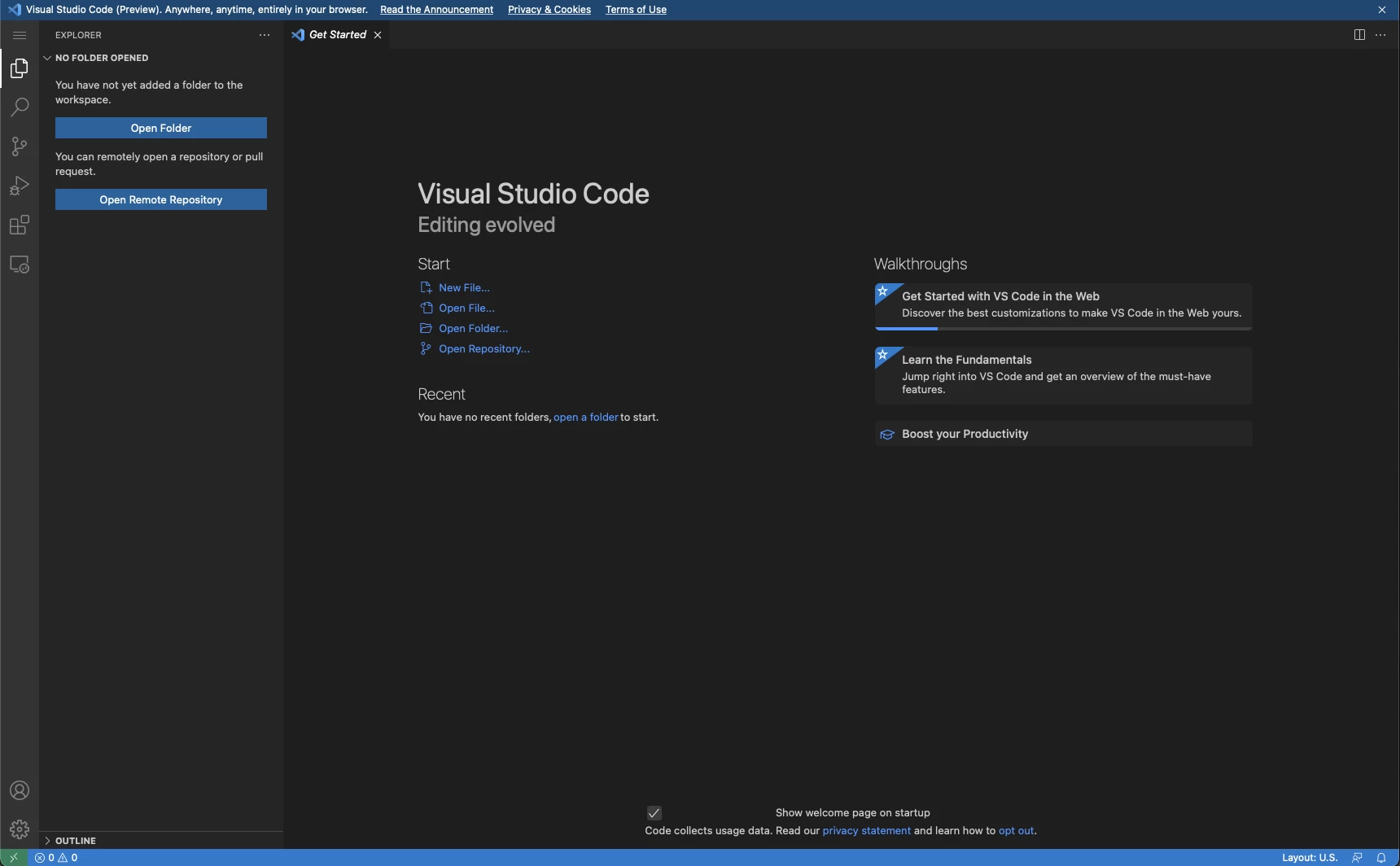Screen dimensions: 1400x866
Task: Click the Open File... link
Action: pyautogui.click(x=466, y=308)
